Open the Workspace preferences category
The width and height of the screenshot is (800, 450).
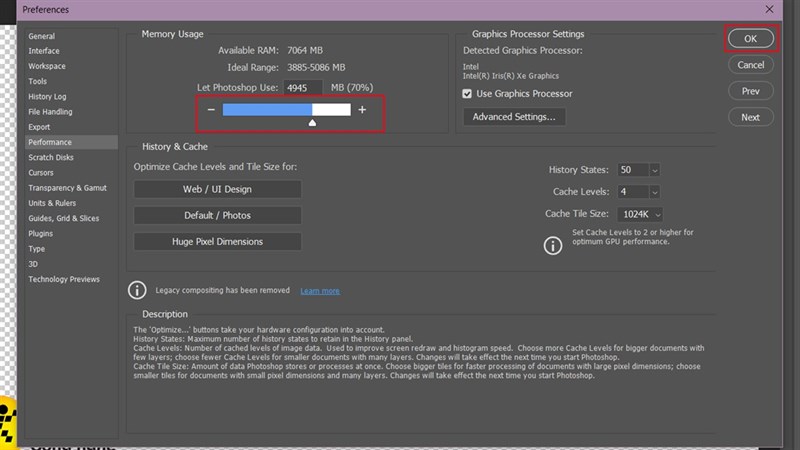click(71, 66)
